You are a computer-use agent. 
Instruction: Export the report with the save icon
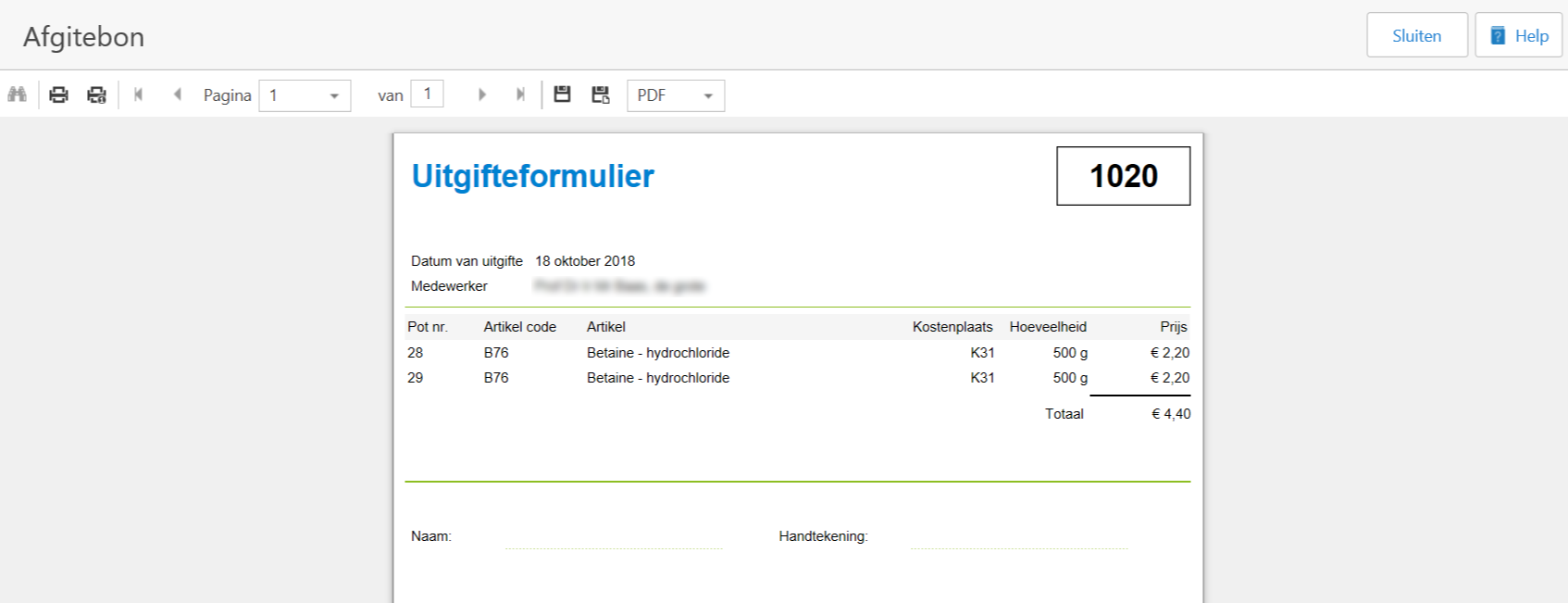point(562,94)
